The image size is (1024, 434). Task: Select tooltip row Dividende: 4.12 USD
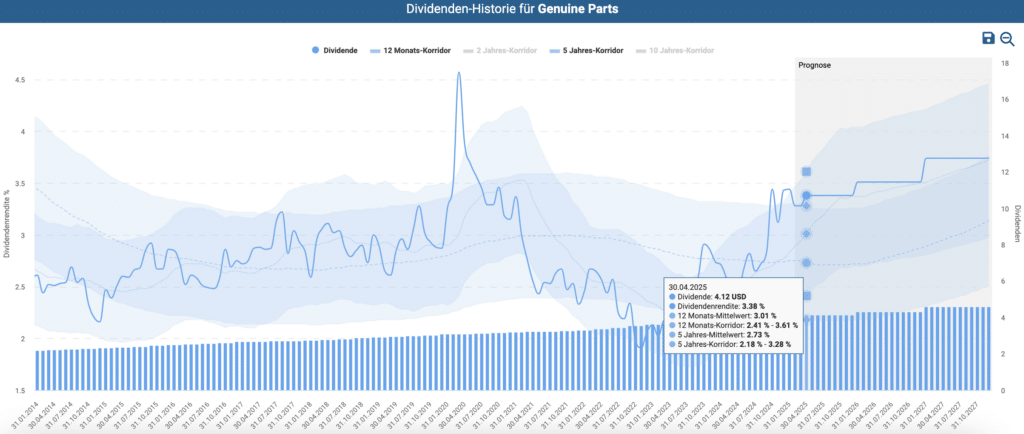click(x=709, y=296)
